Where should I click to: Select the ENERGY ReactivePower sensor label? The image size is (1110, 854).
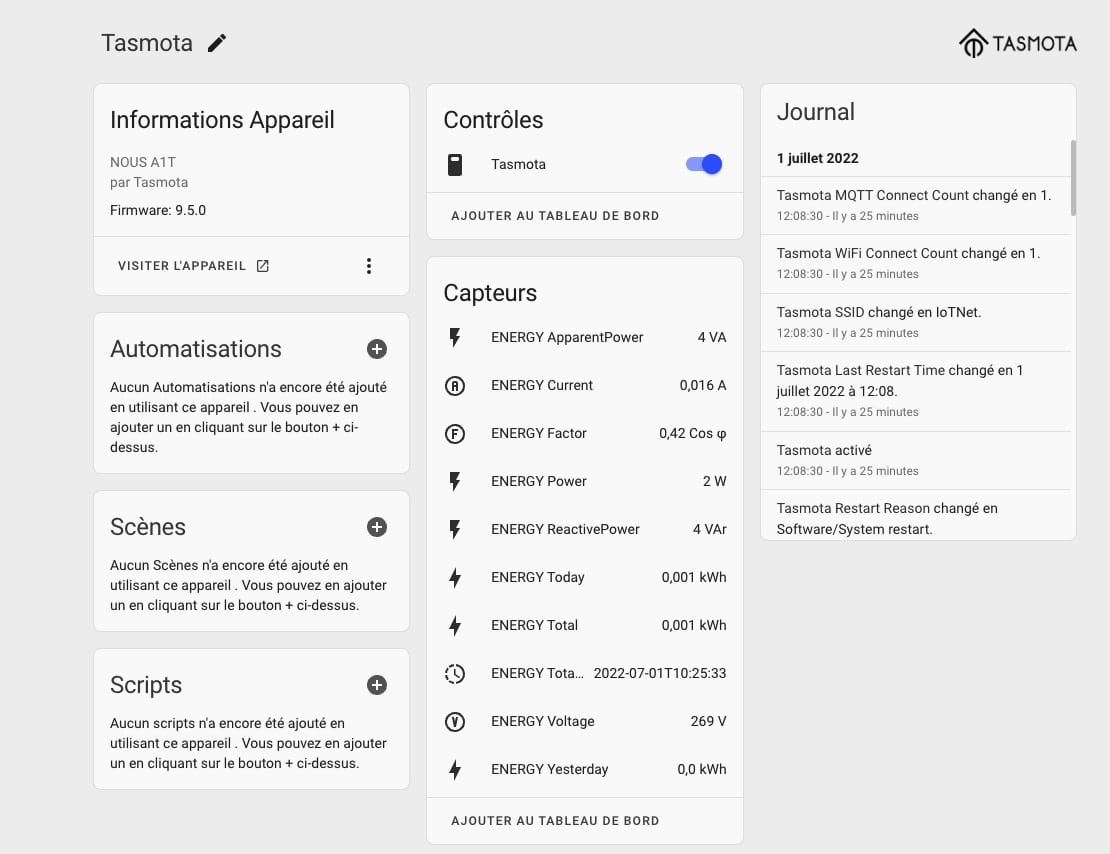tap(565, 529)
